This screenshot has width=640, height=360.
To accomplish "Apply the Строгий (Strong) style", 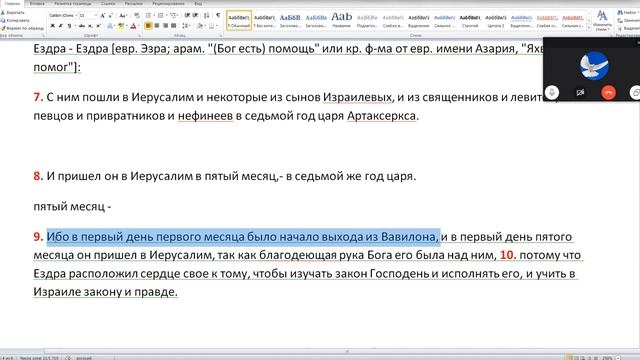I will 470,20.
